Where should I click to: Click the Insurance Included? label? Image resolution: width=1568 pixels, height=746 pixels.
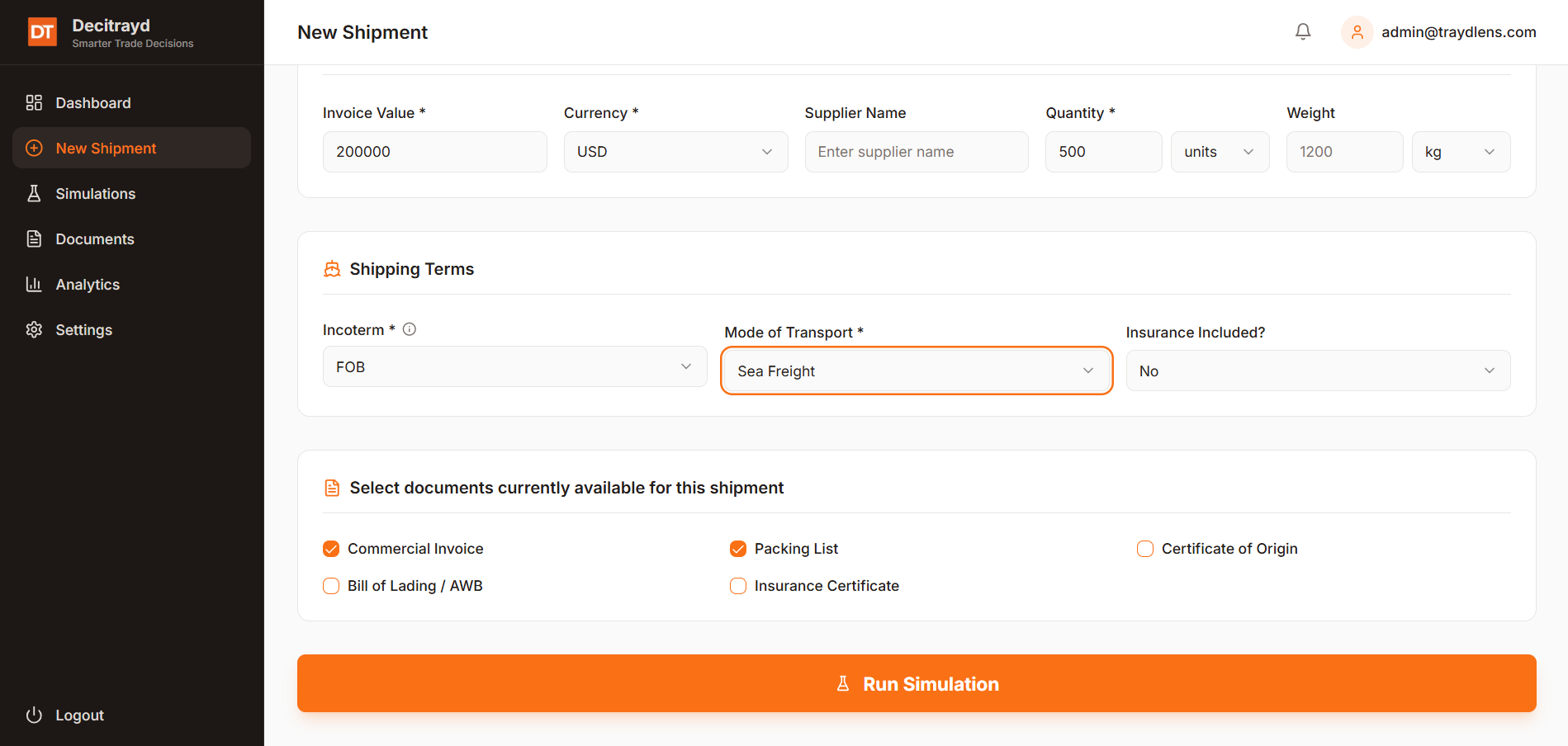(x=1196, y=333)
